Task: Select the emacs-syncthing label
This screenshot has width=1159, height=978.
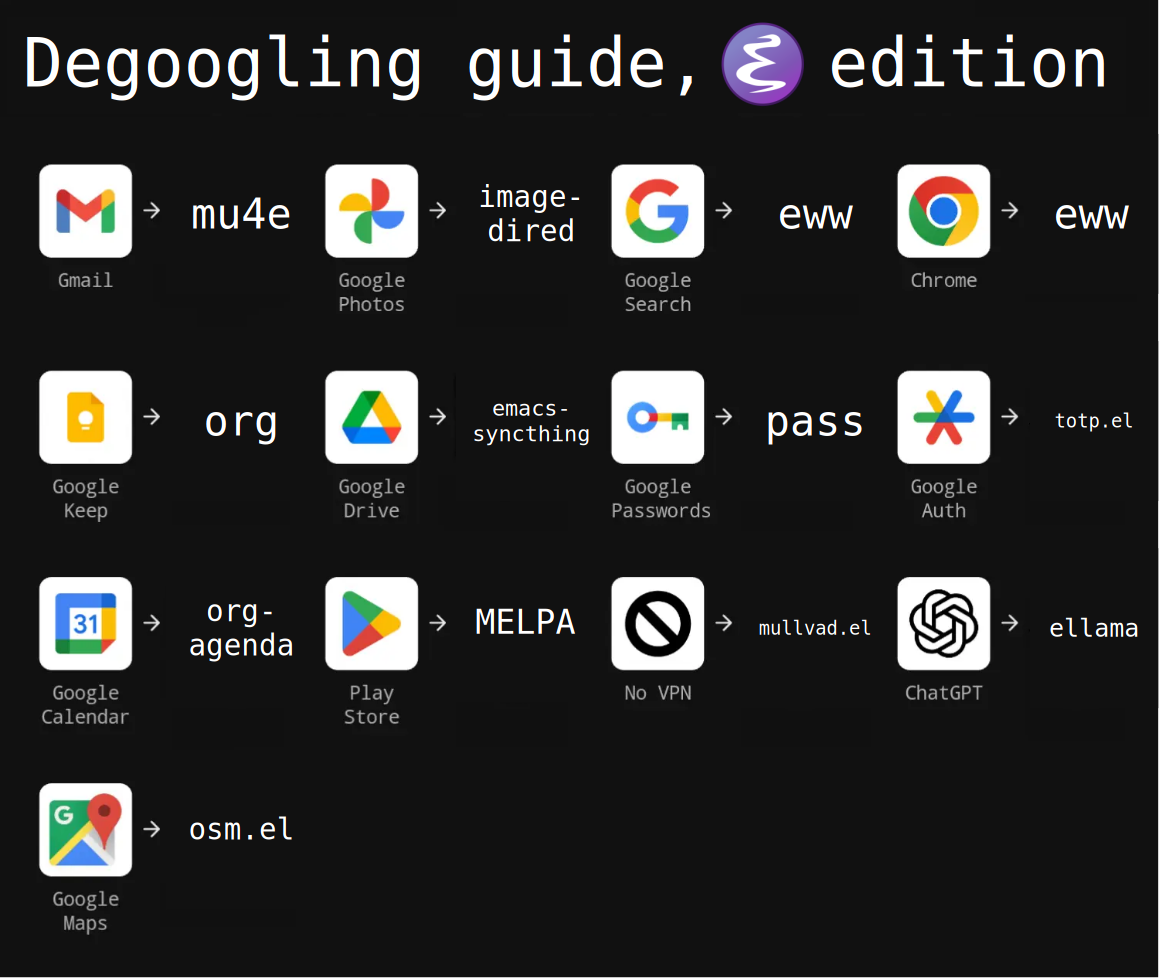Action: click(531, 421)
